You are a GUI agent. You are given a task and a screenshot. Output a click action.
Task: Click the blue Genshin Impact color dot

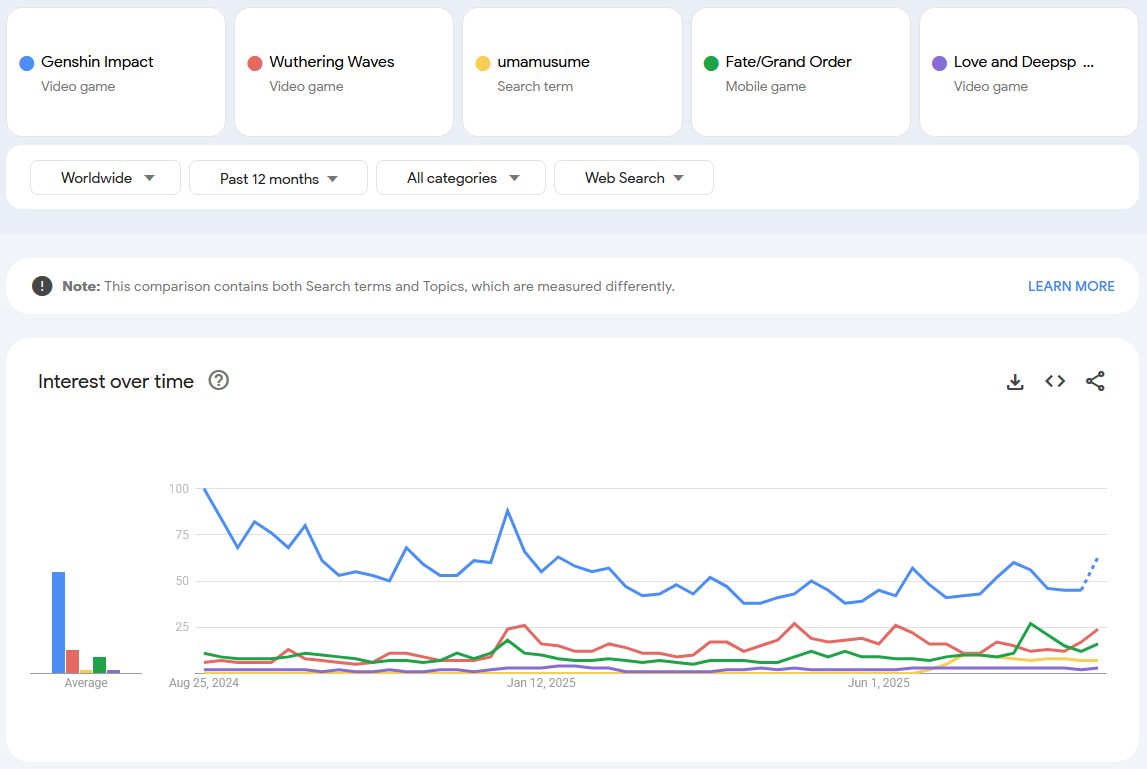(26, 64)
